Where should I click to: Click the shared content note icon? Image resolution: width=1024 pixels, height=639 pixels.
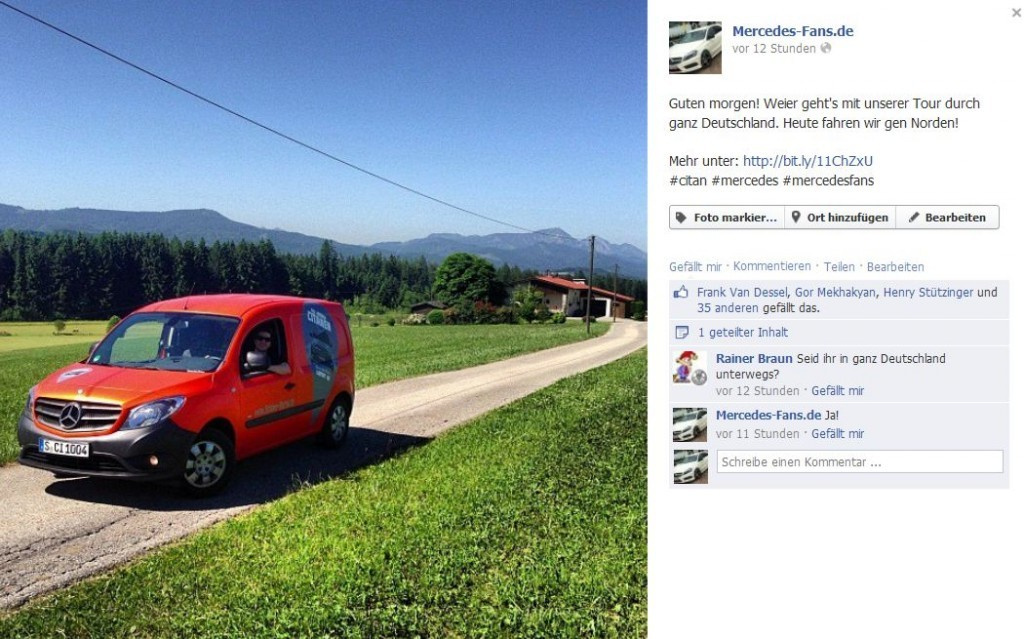pyautogui.click(x=681, y=333)
